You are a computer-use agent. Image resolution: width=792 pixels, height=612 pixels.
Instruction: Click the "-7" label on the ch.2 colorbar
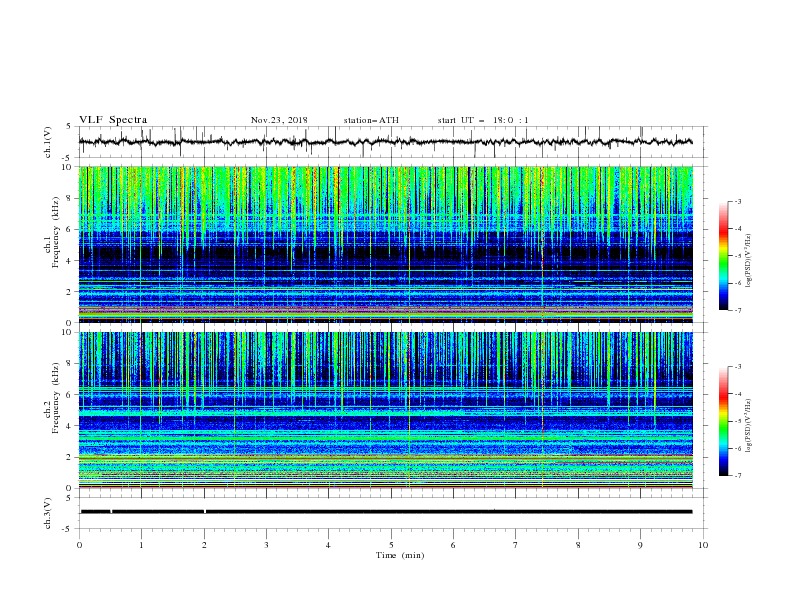[x=738, y=476]
